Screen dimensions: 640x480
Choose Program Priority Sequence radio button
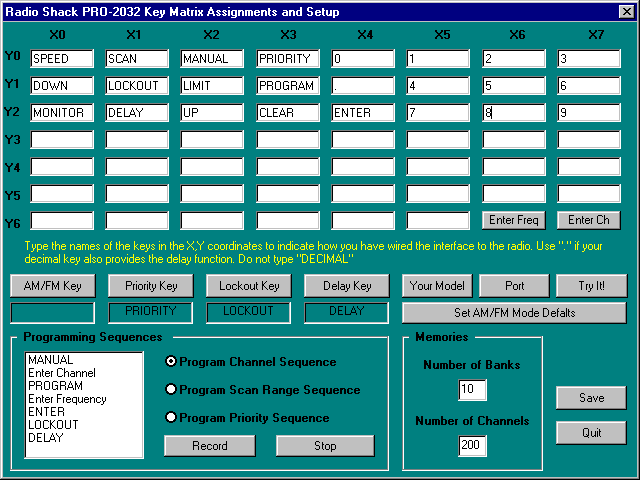[x=171, y=417]
